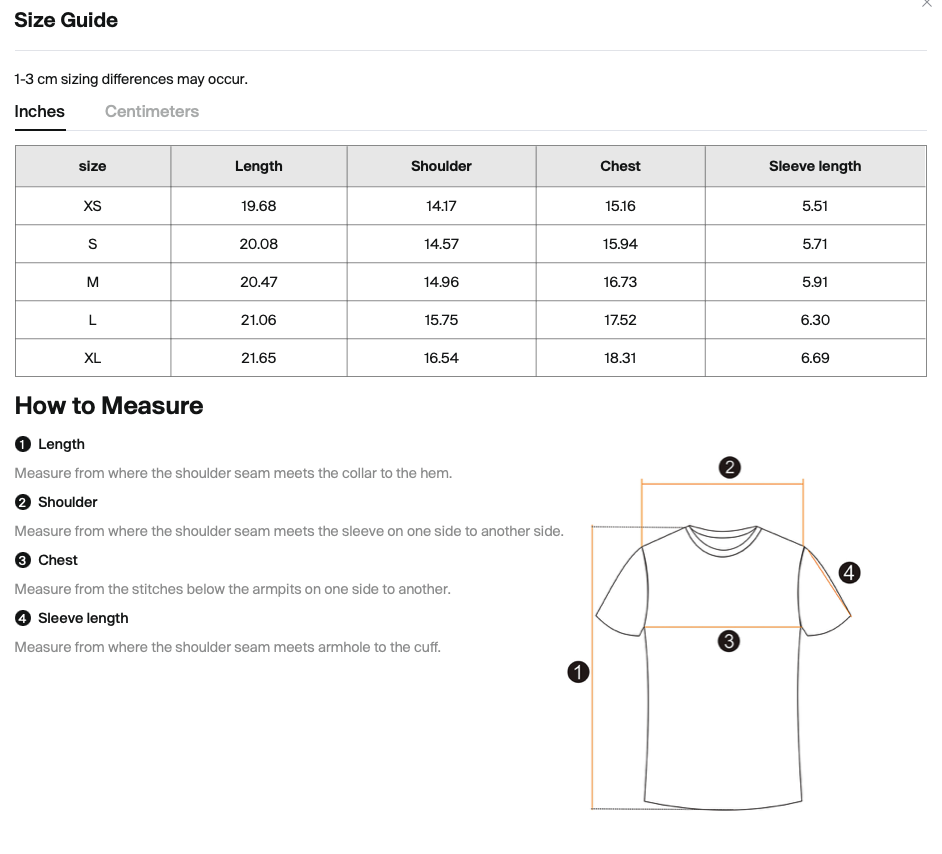
Task: Click the t-shirt measurement diagram body
Action: point(724,720)
